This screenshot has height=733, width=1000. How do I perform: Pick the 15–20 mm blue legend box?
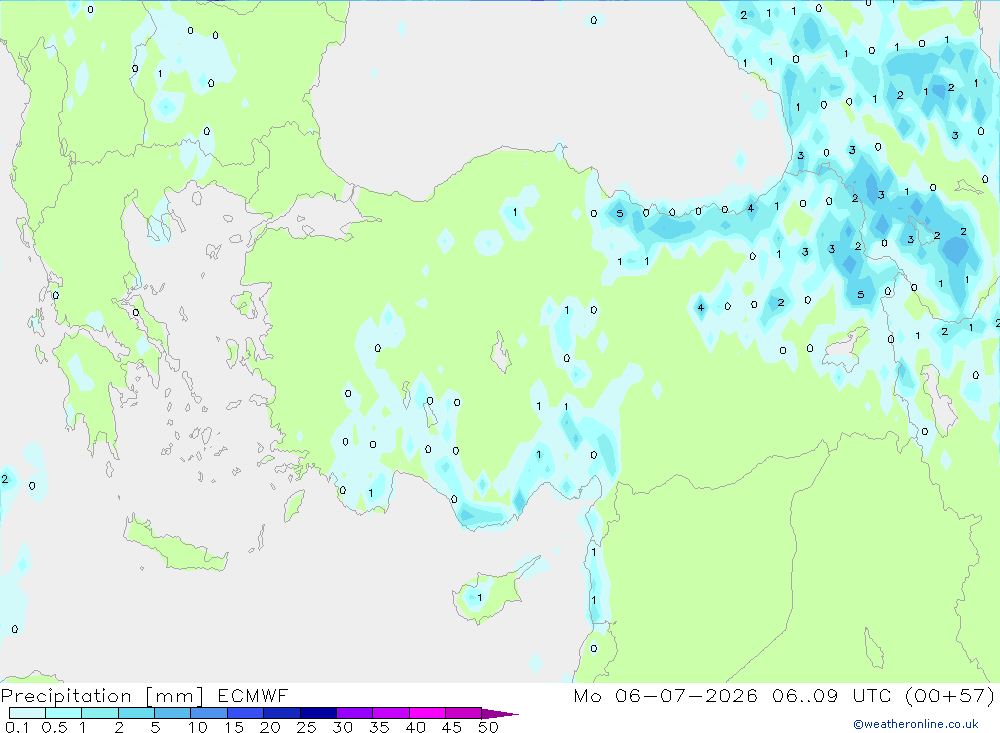pos(246,713)
